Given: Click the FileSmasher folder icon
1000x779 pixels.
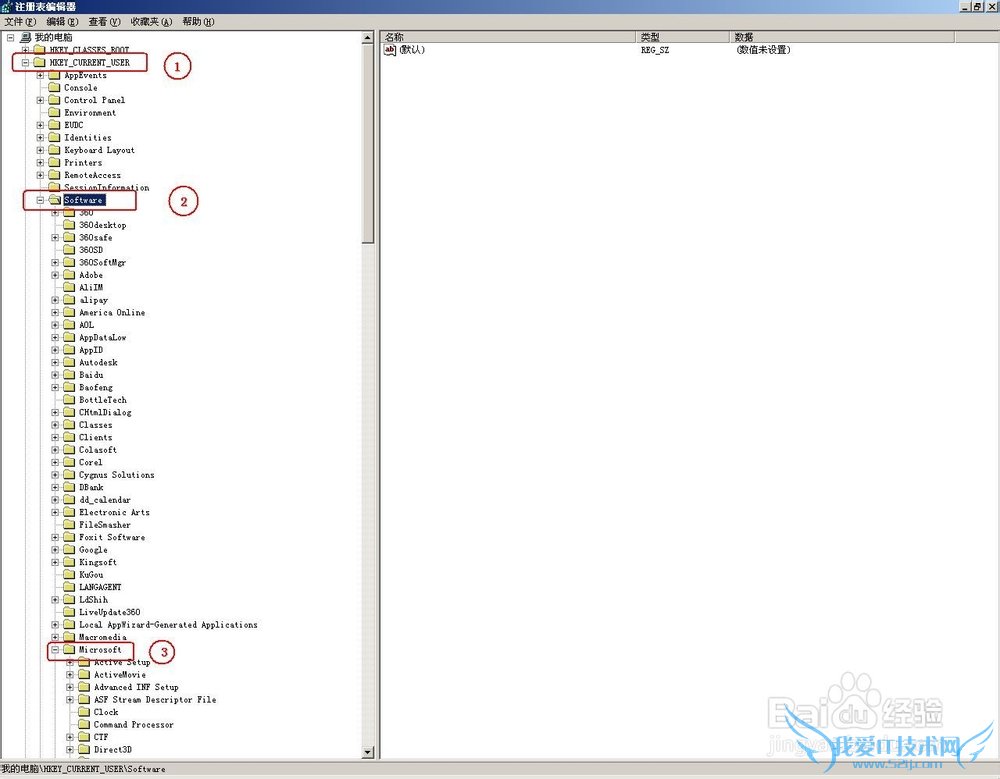Looking at the screenshot, I should coord(69,525).
